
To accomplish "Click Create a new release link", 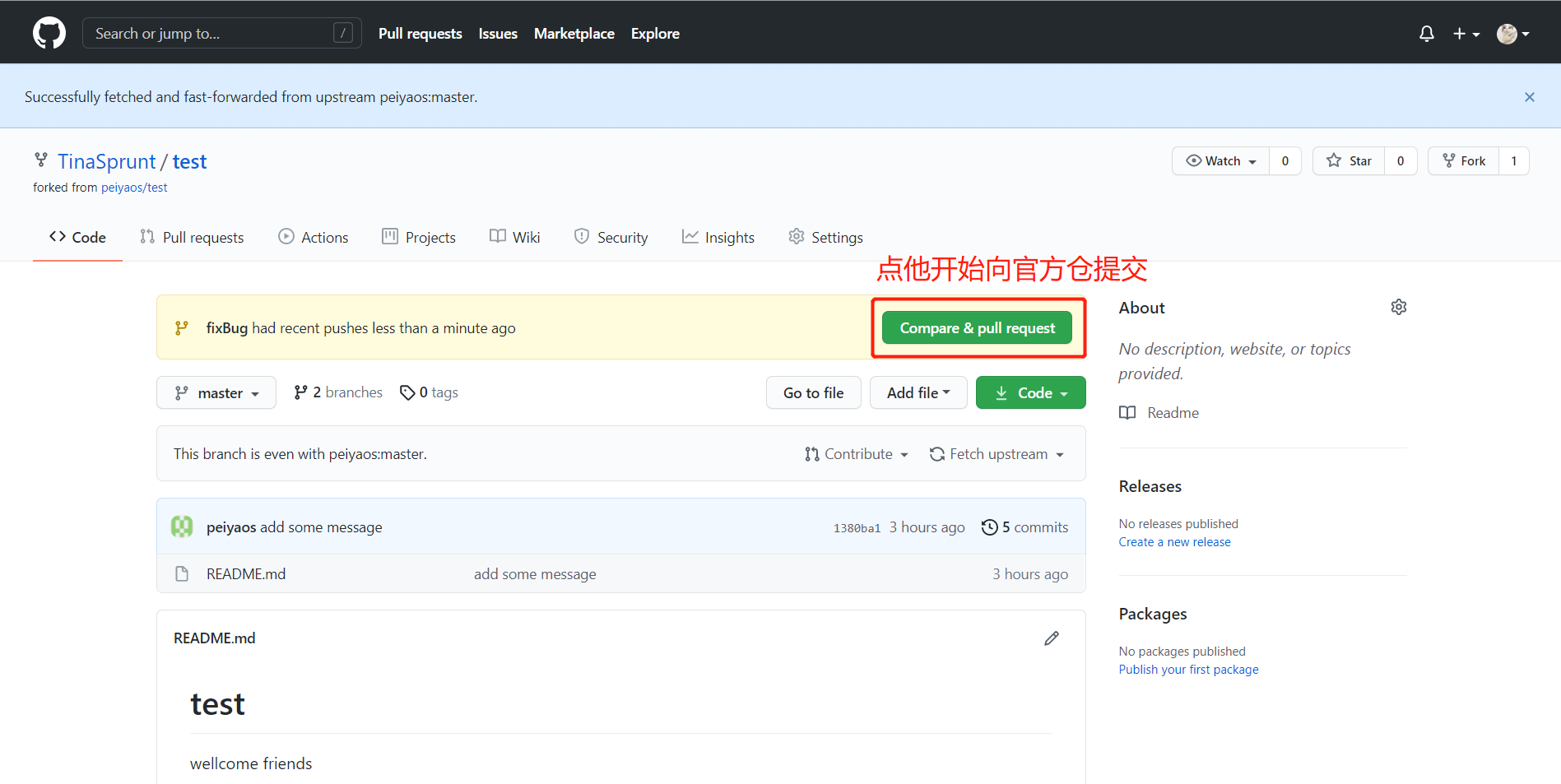I will (x=1174, y=542).
